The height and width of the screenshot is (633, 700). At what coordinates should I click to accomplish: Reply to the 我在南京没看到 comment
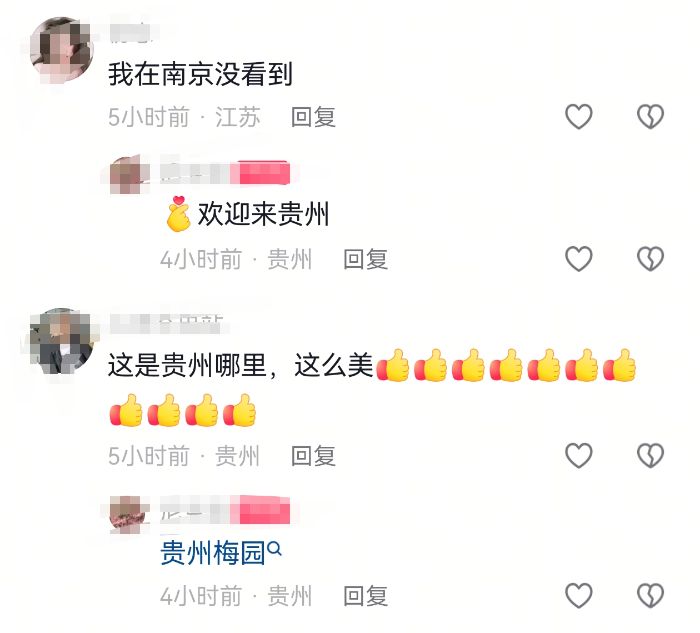(x=313, y=117)
